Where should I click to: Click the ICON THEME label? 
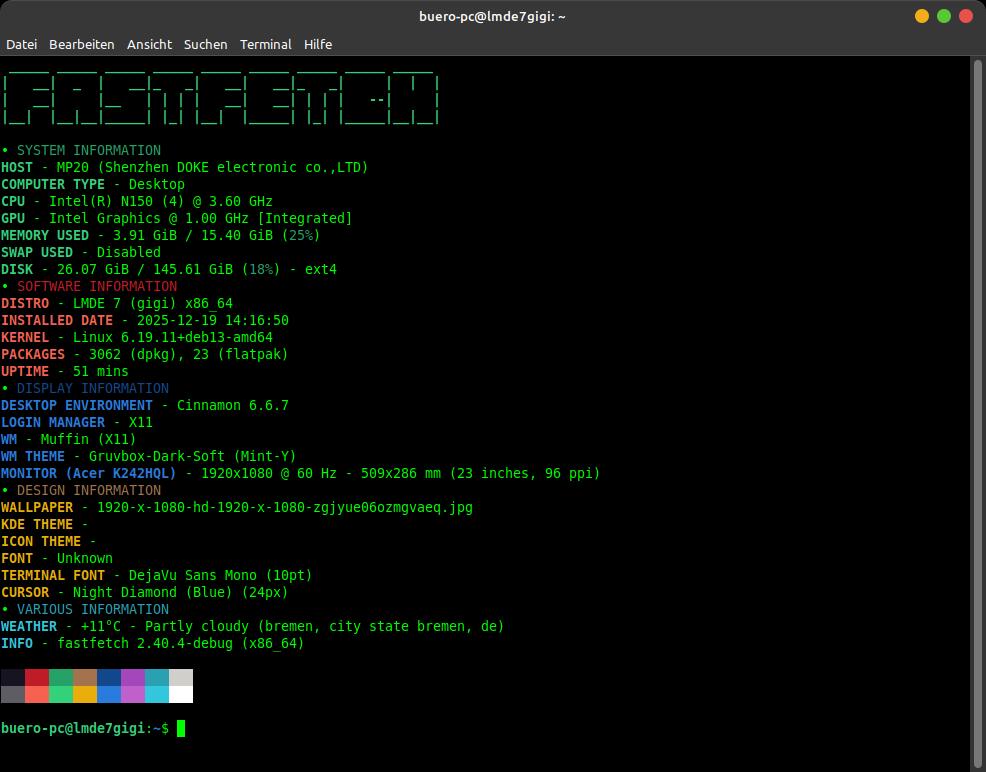41,541
